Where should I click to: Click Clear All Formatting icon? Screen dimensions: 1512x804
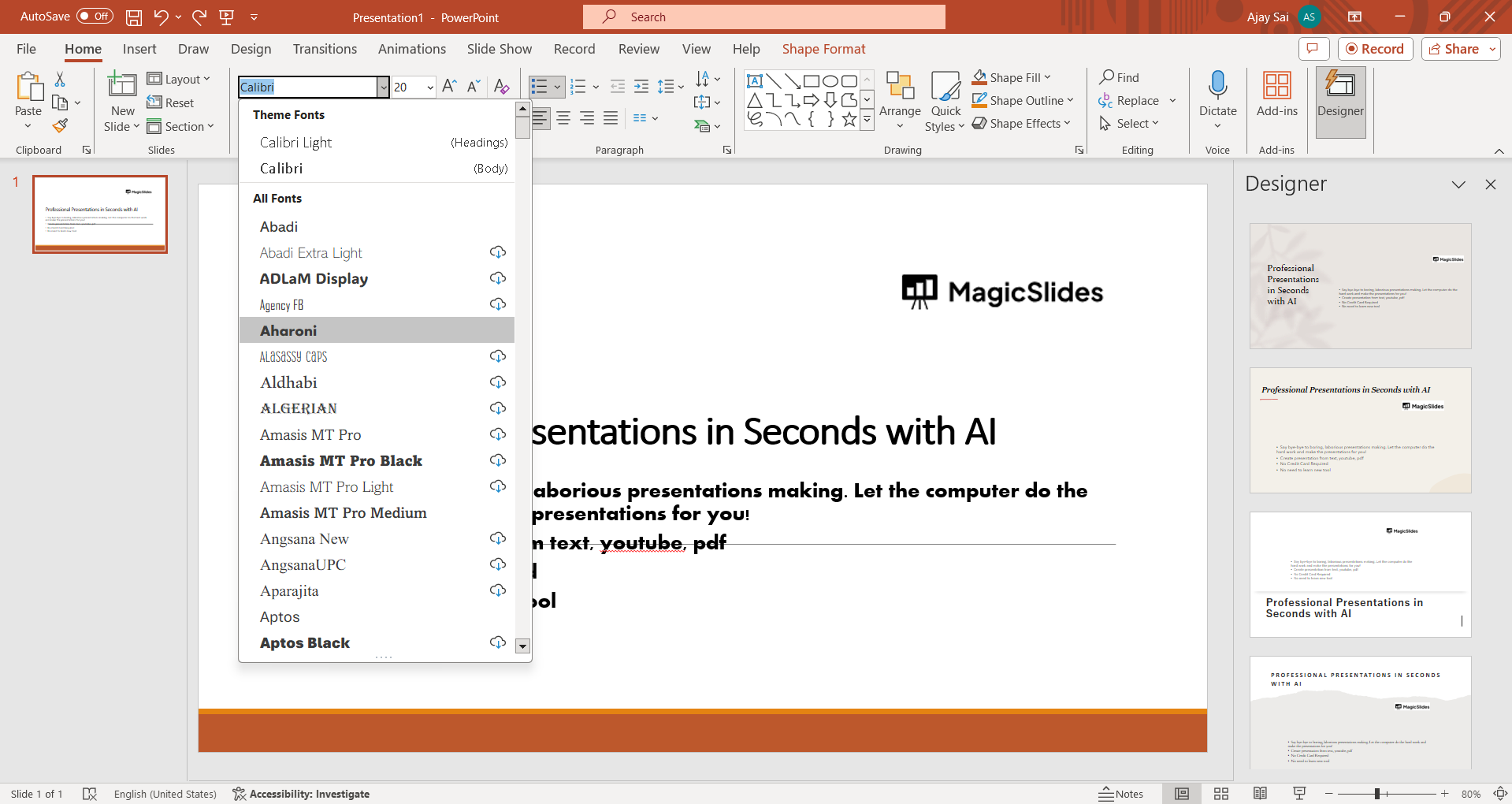501,87
